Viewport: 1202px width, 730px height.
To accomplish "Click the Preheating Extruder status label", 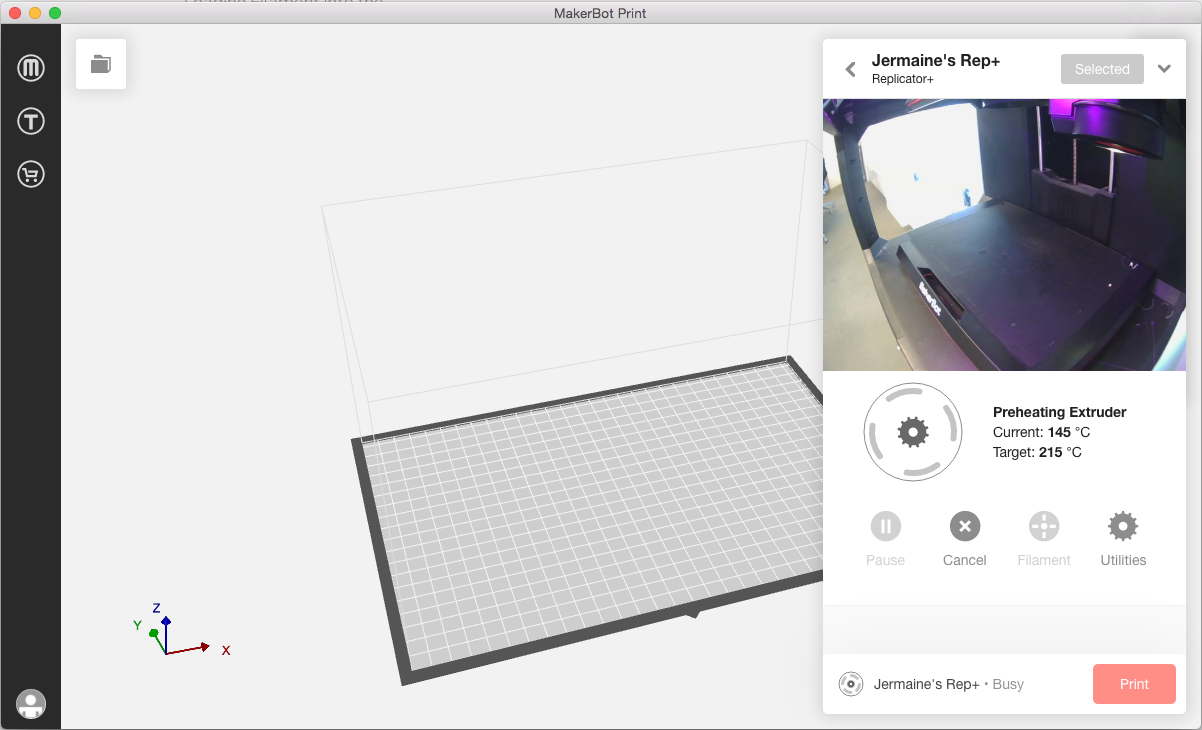I will tap(1060, 412).
